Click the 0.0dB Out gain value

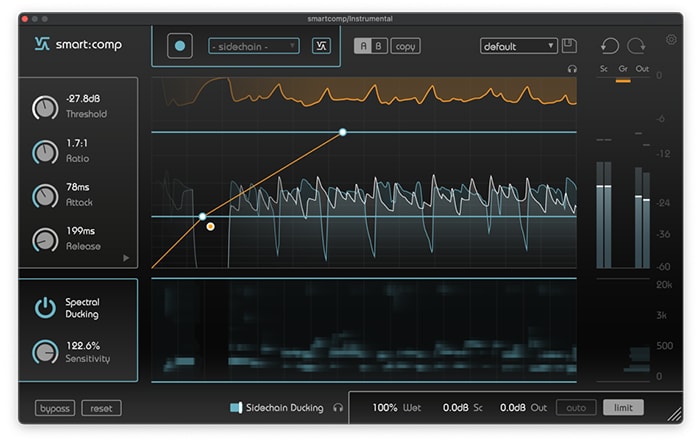point(512,408)
